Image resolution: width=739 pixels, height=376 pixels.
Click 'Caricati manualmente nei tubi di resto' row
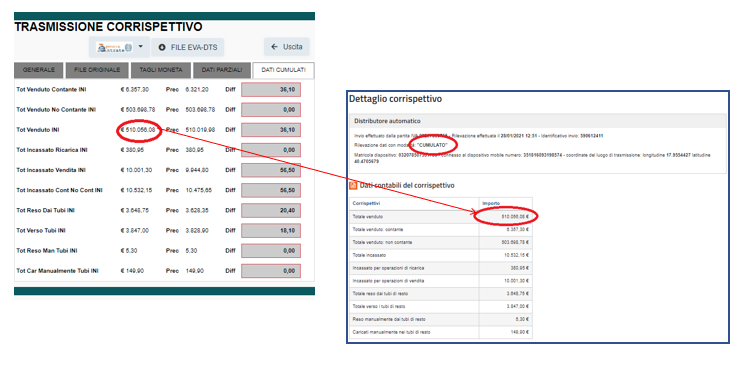(441, 332)
